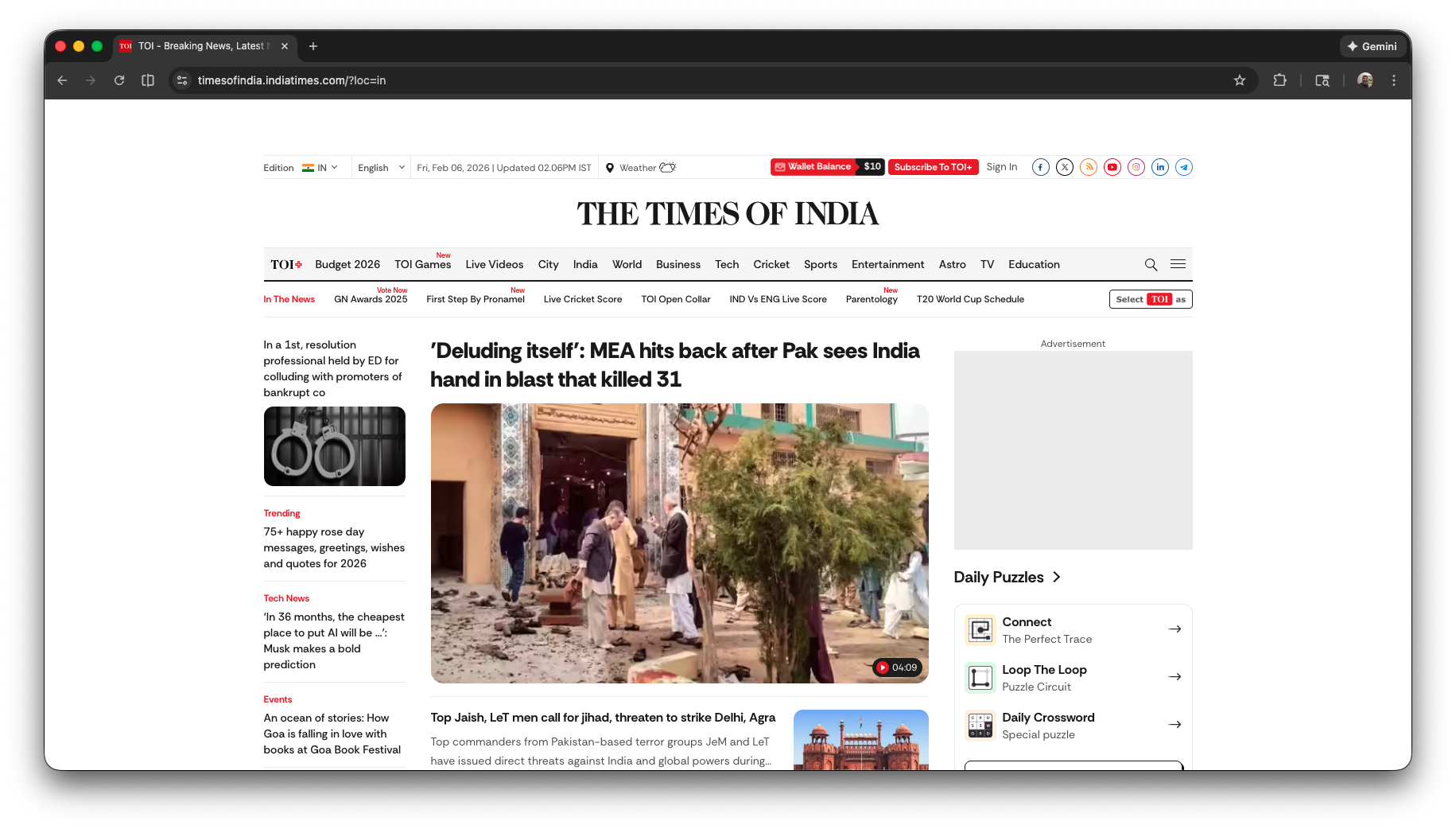Open the YouTube channel icon

pos(1112,167)
